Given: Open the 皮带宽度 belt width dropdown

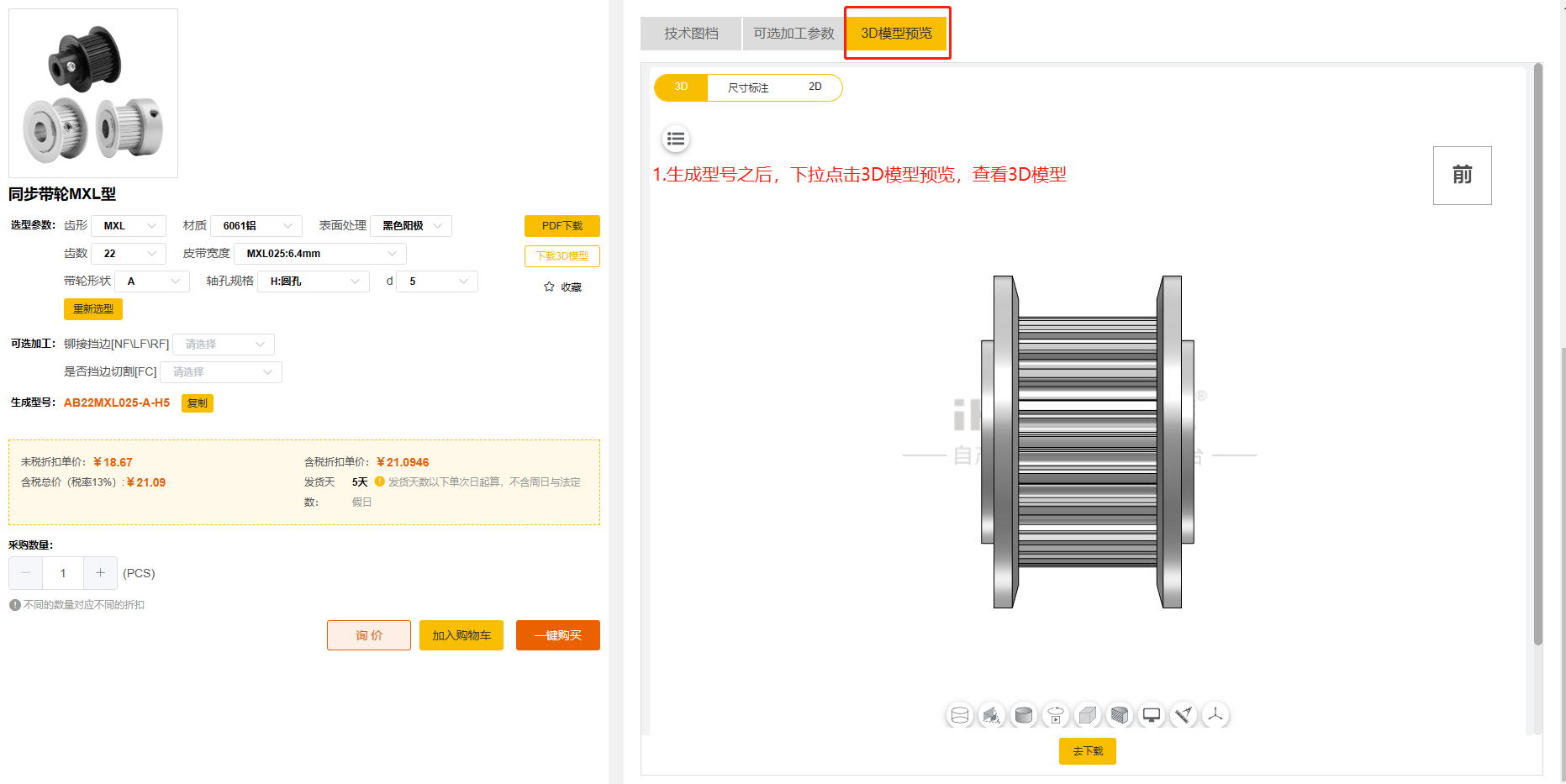Looking at the screenshot, I should pyautogui.click(x=319, y=253).
